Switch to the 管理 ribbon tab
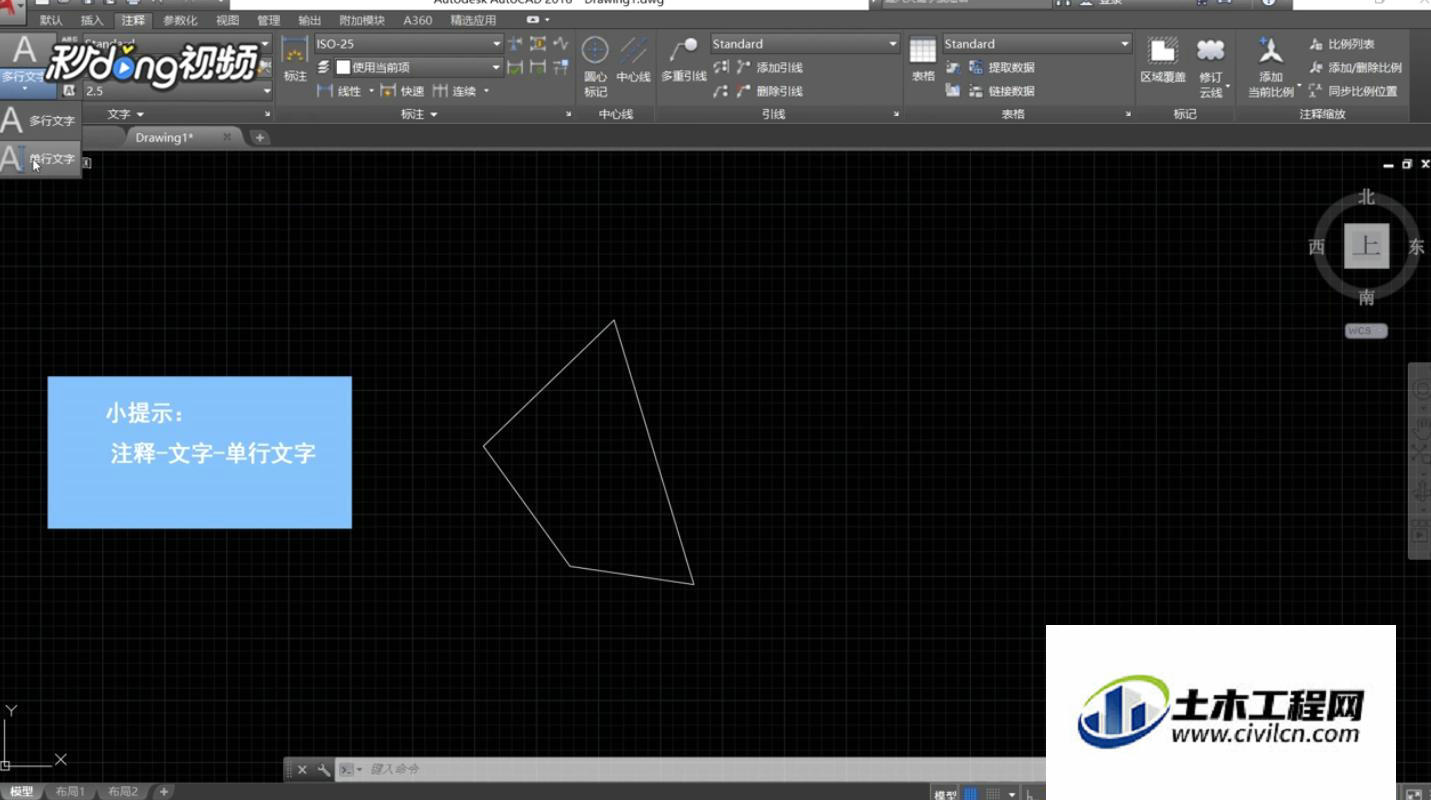This screenshot has width=1431, height=800. coord(268,20)
